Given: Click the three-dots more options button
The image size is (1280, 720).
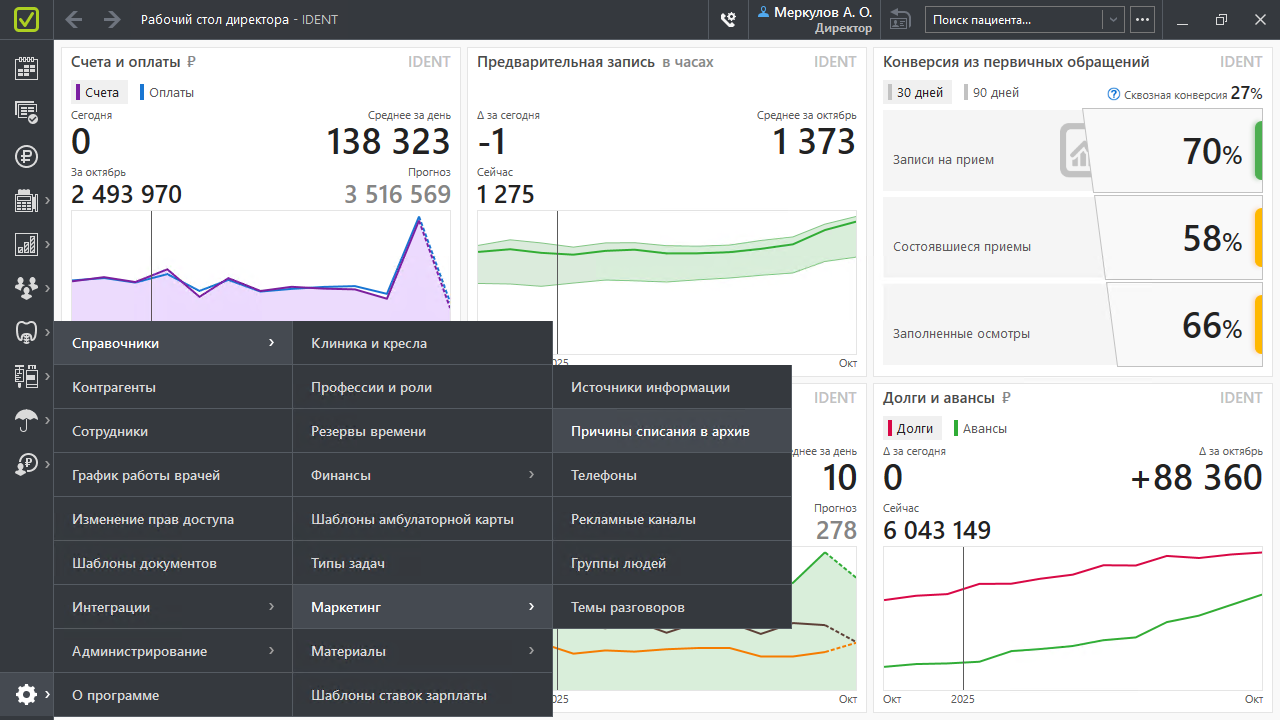Looking at the screenshot, I should coord(1142,19).
